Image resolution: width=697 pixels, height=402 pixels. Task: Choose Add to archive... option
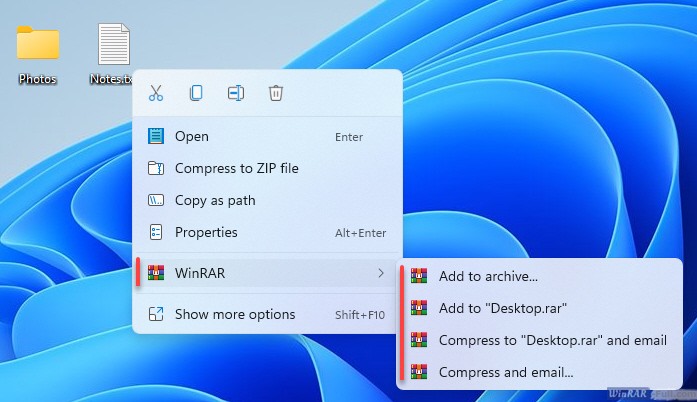tap(488, 276)
